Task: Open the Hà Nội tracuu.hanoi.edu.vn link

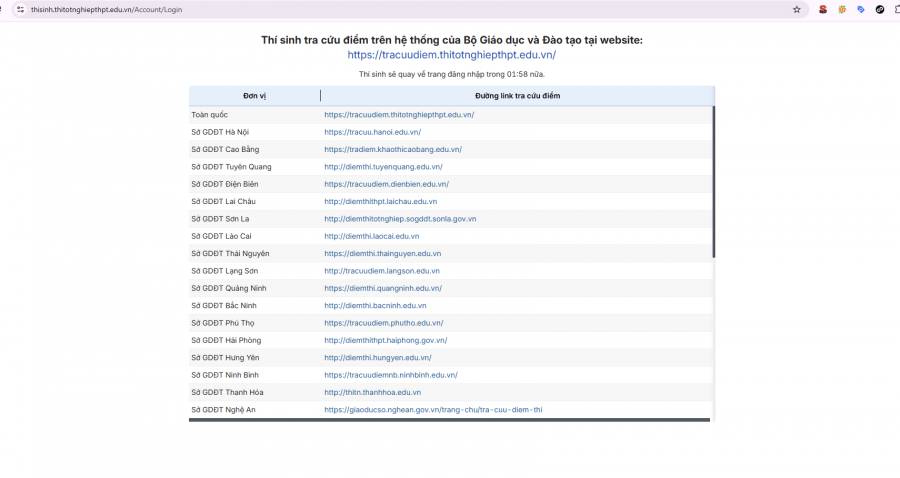Action: coord(373,132)
